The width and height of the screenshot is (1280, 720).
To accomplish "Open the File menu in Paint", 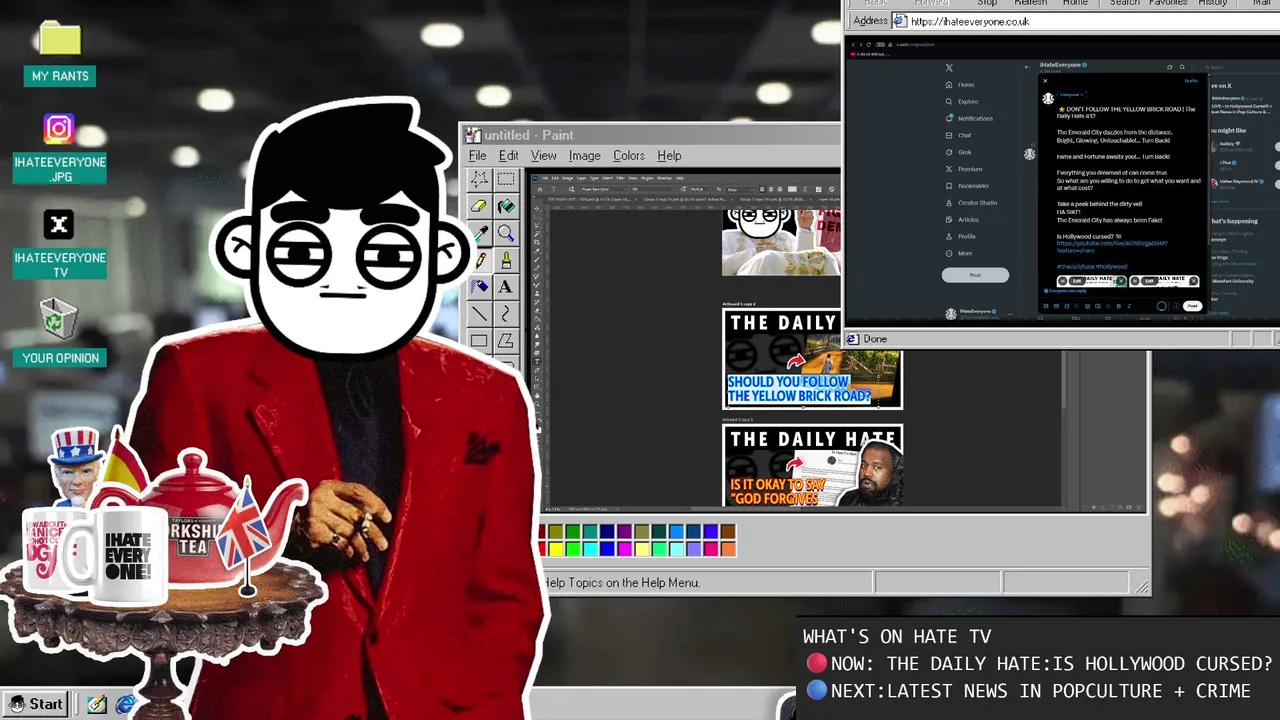I will [x=478, y=156].
